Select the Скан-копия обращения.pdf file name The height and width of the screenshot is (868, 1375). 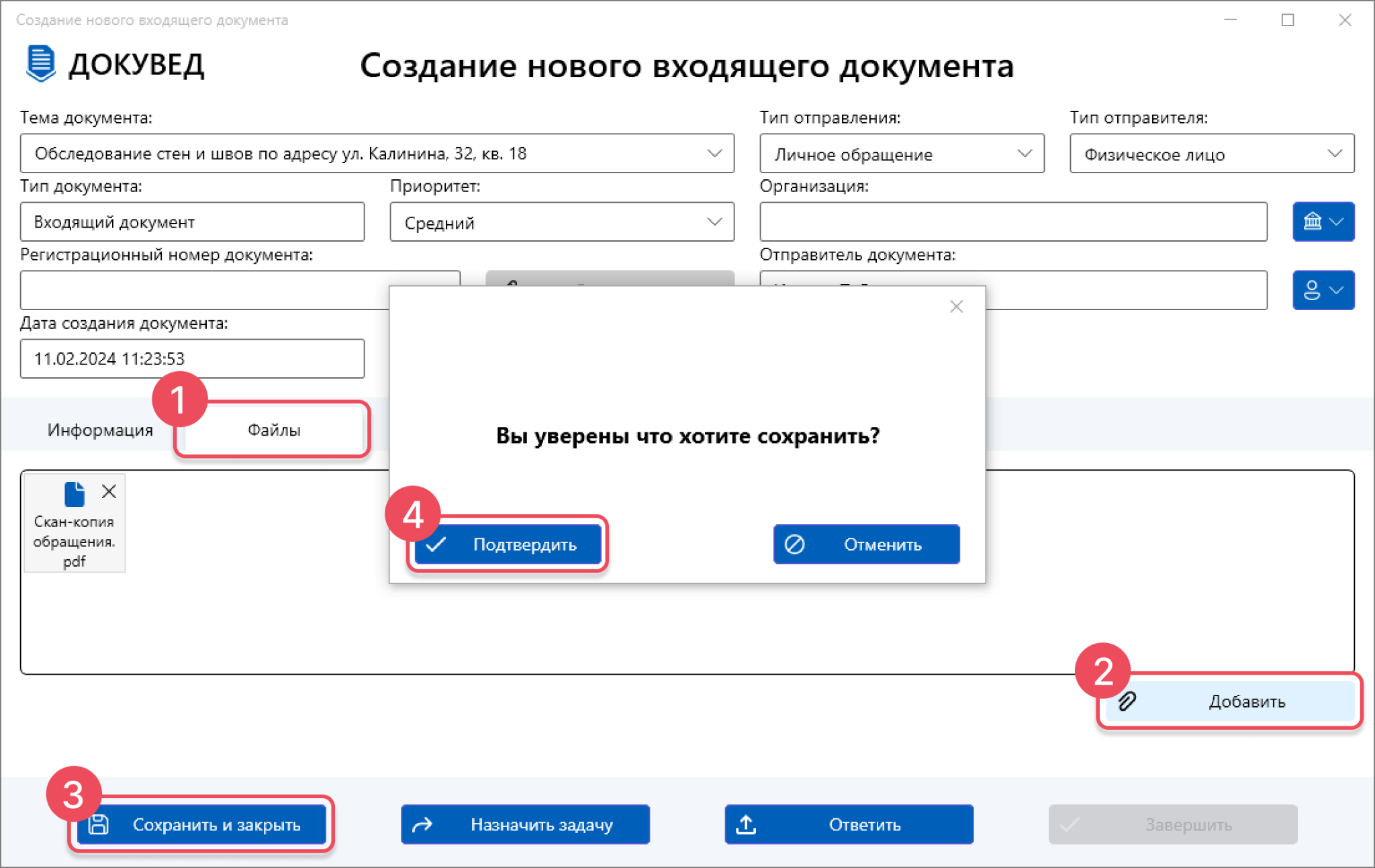(x=74, y=541)
